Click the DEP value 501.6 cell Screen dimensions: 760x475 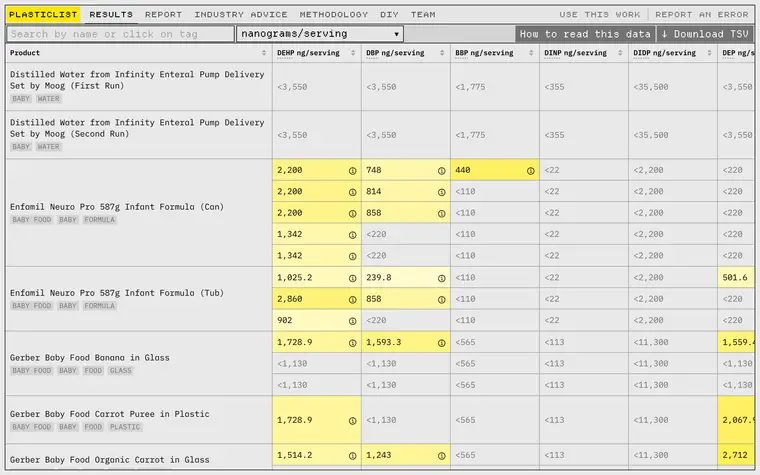click(736, 278)
